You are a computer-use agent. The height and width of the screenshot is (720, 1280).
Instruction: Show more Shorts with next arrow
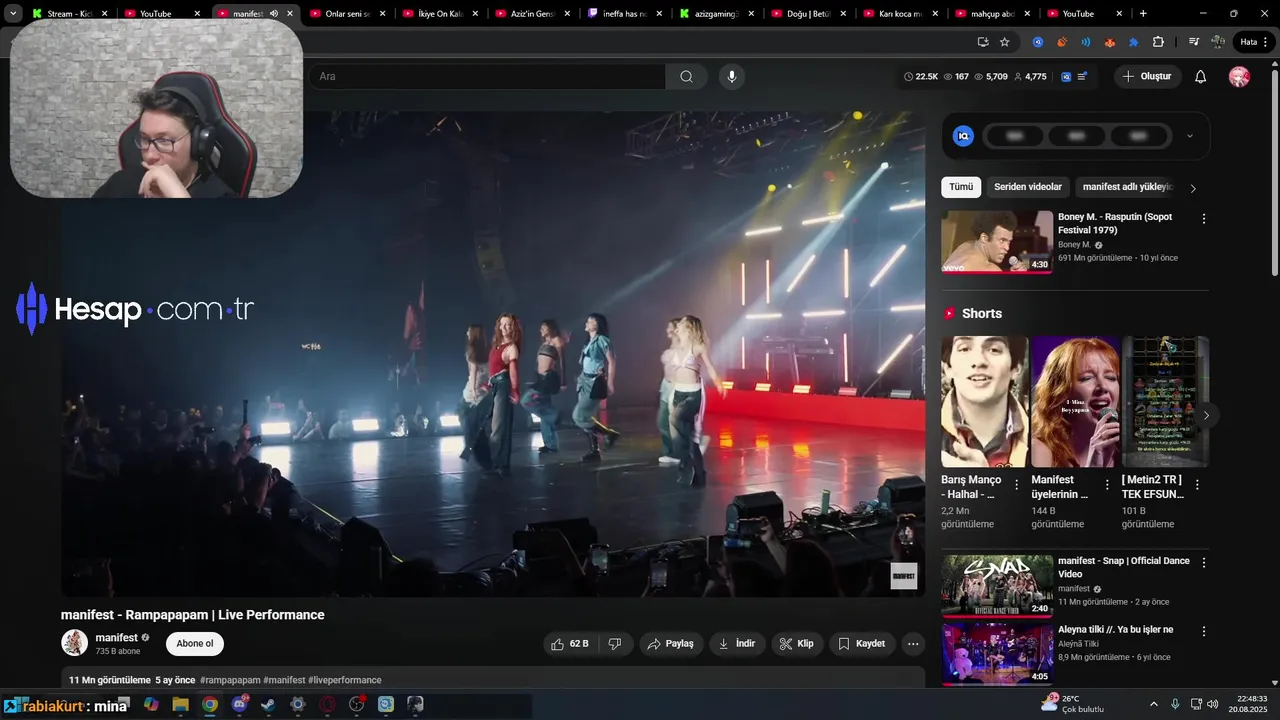click(1206, 415)
